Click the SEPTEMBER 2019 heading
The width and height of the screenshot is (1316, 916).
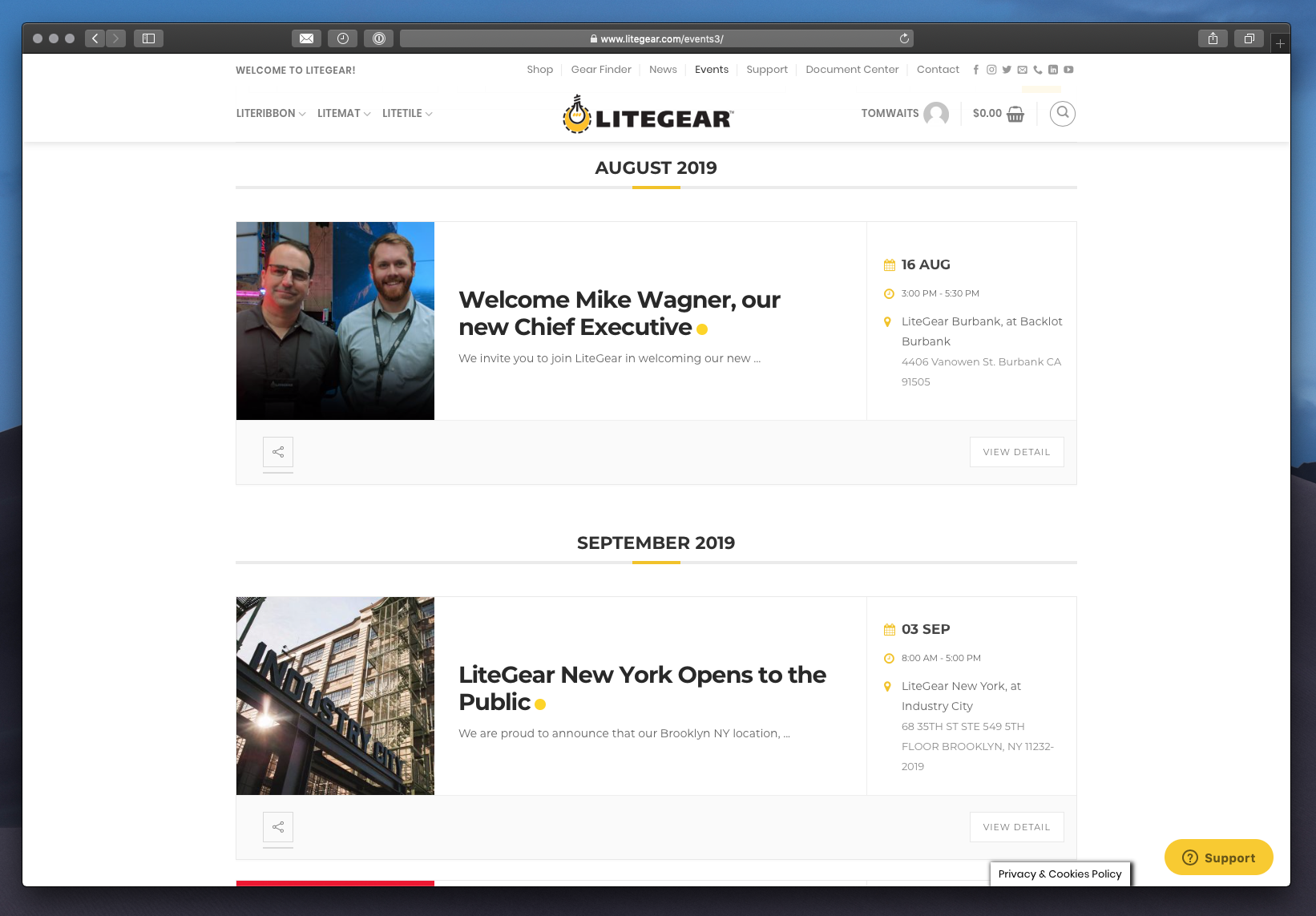656,543
